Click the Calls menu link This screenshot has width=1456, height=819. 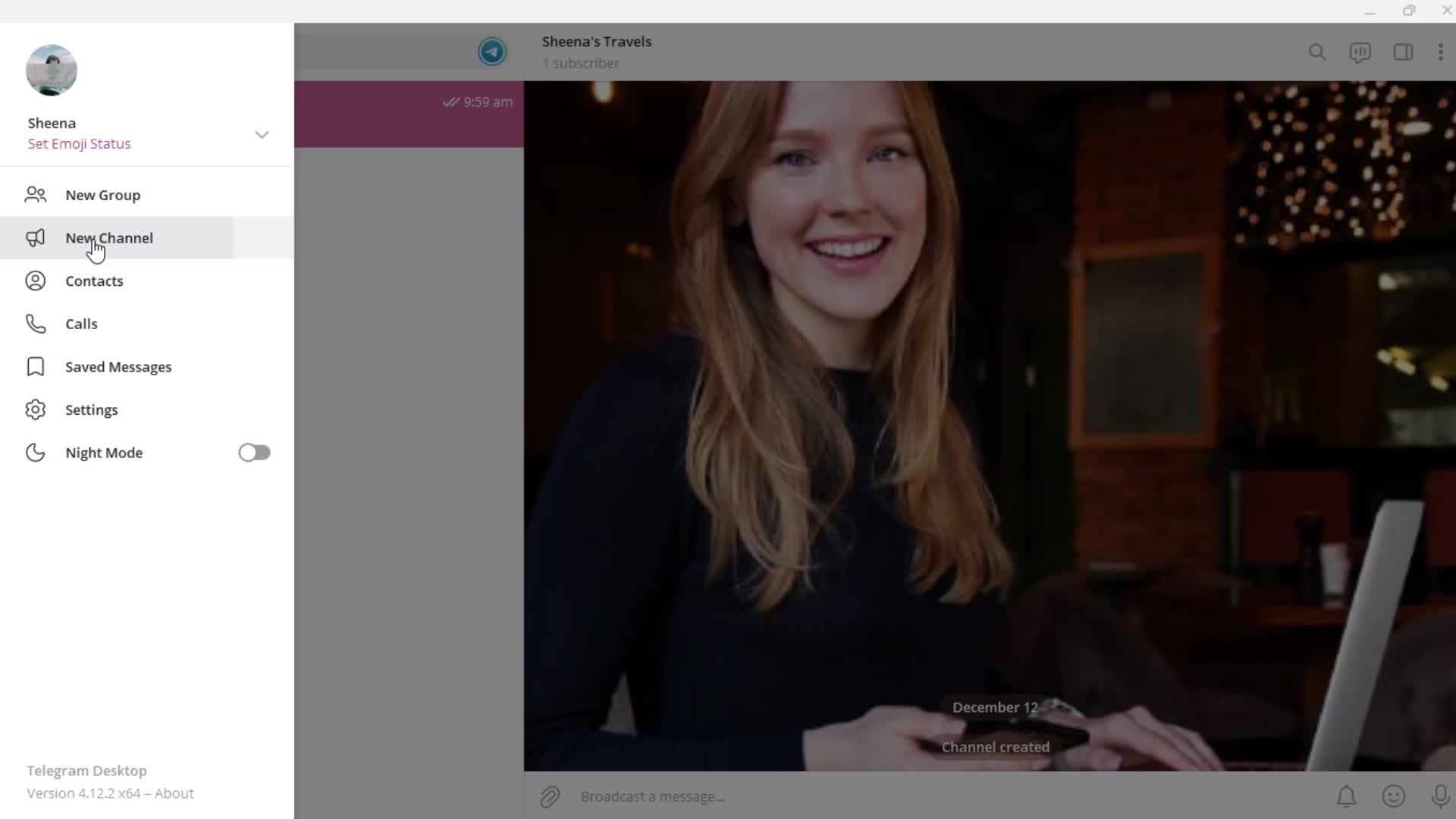tap(81, 324)
